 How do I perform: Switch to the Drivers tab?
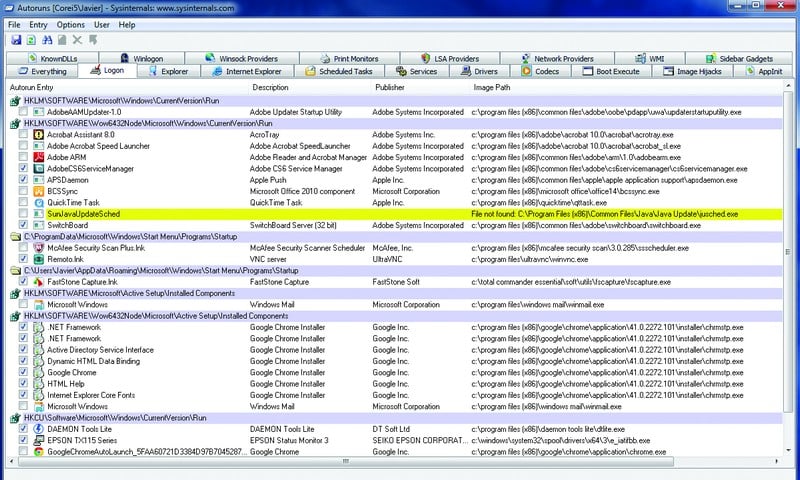tap(479, 71)
